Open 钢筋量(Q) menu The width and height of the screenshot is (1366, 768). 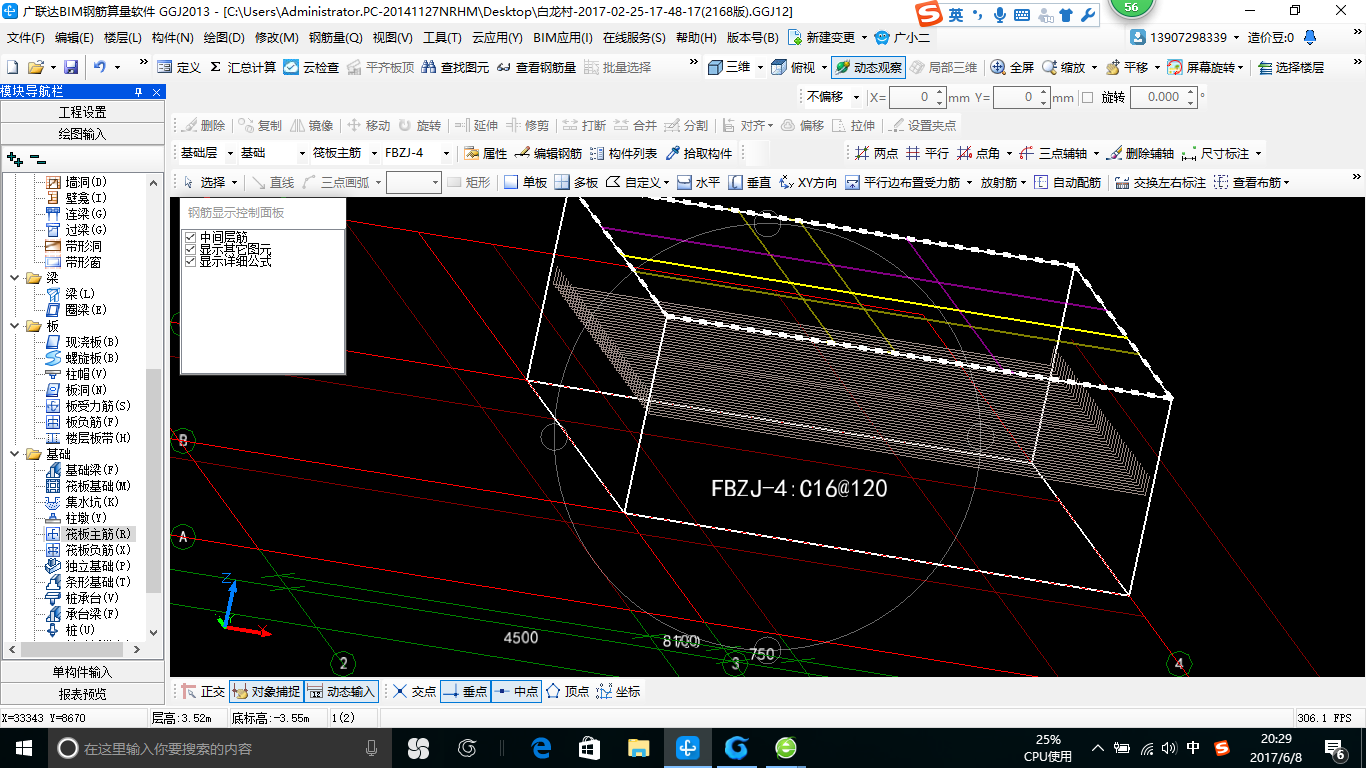335,38
